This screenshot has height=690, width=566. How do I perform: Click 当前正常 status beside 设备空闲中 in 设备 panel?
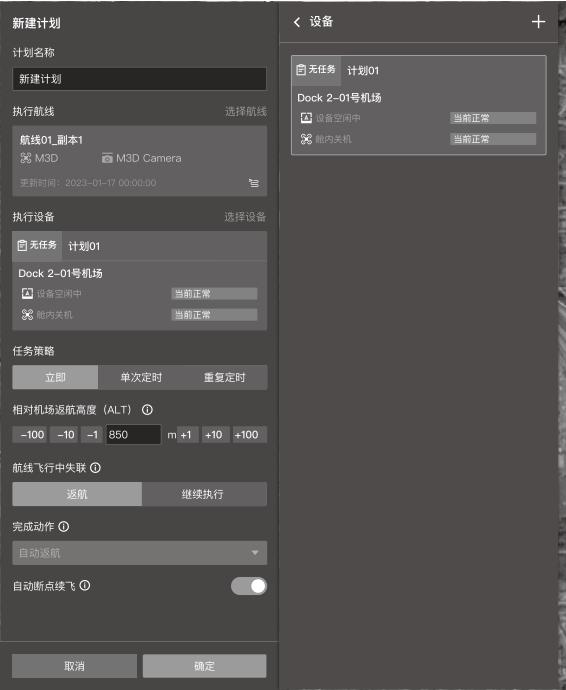tap(493, 118)
